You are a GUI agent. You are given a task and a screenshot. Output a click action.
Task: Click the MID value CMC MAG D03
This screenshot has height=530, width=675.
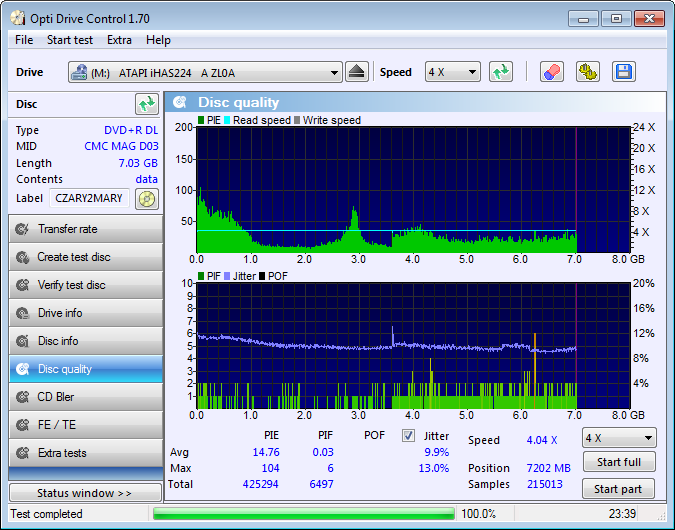pos(121,146)
